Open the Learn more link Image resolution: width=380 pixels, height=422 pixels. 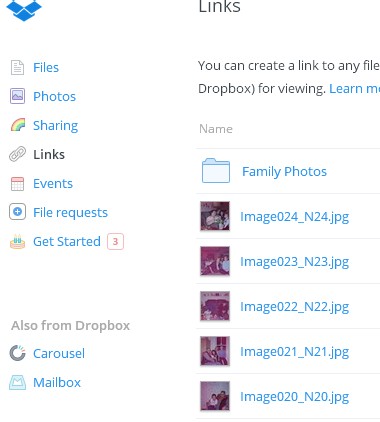(354, 89)
